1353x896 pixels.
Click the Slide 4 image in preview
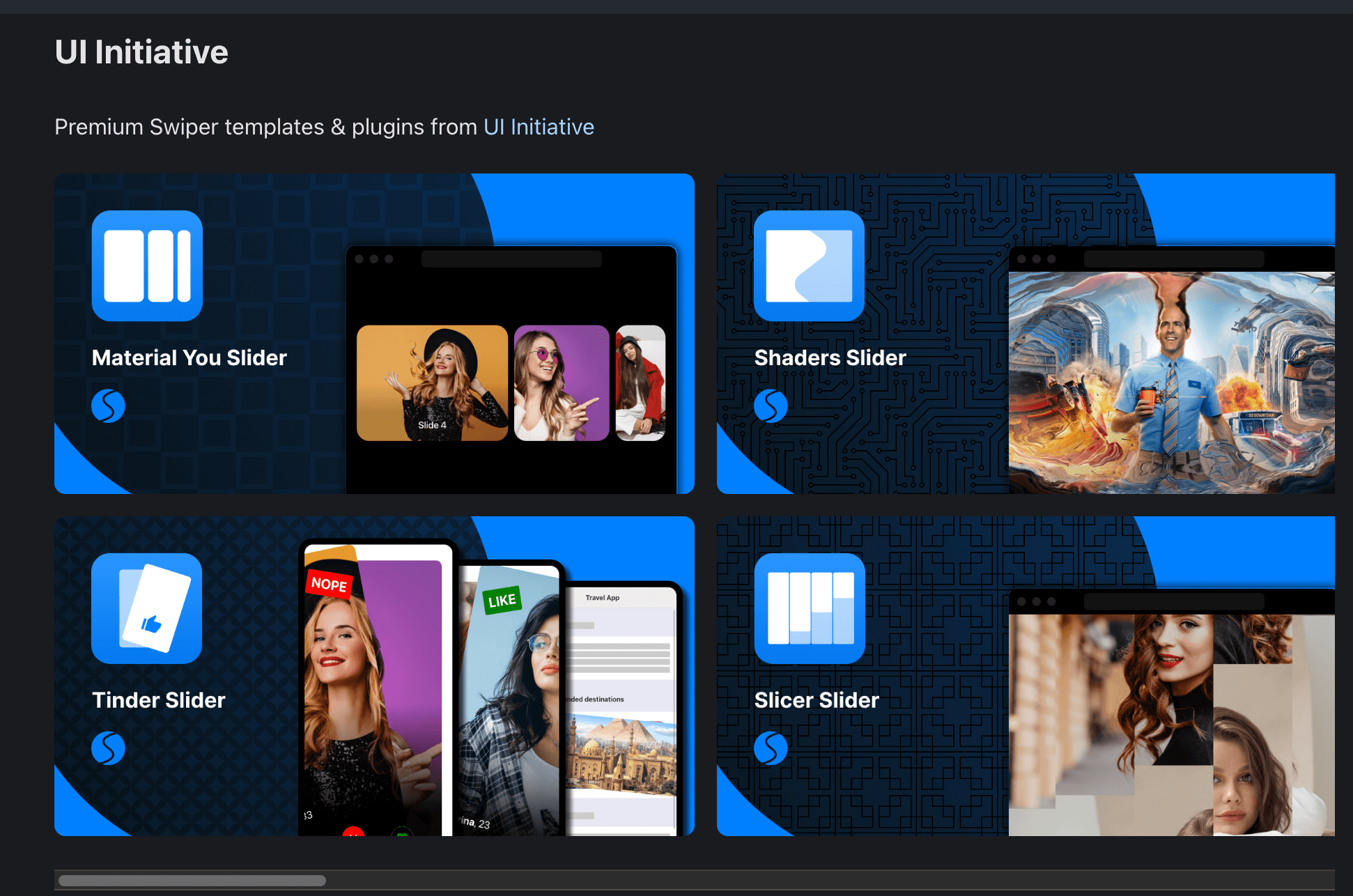(x=432, y=383)
